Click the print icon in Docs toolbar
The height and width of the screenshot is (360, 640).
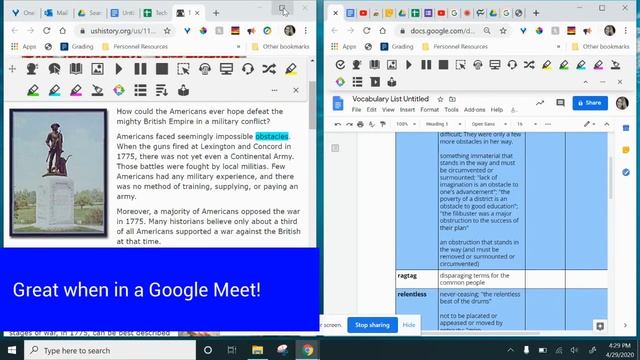360,124
